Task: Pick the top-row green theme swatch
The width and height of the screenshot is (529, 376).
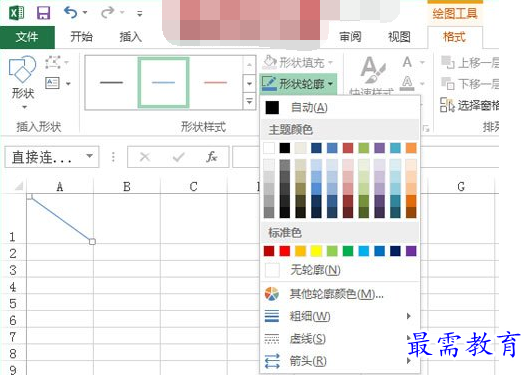Action: [364, 148]
